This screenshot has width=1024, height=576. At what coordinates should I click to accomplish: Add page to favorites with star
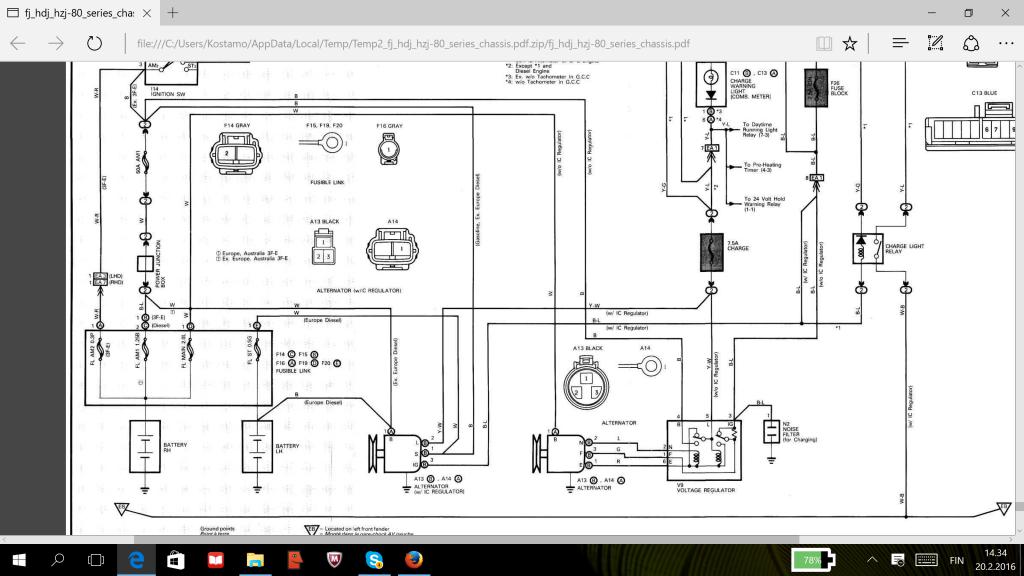(x=850, y=43)
